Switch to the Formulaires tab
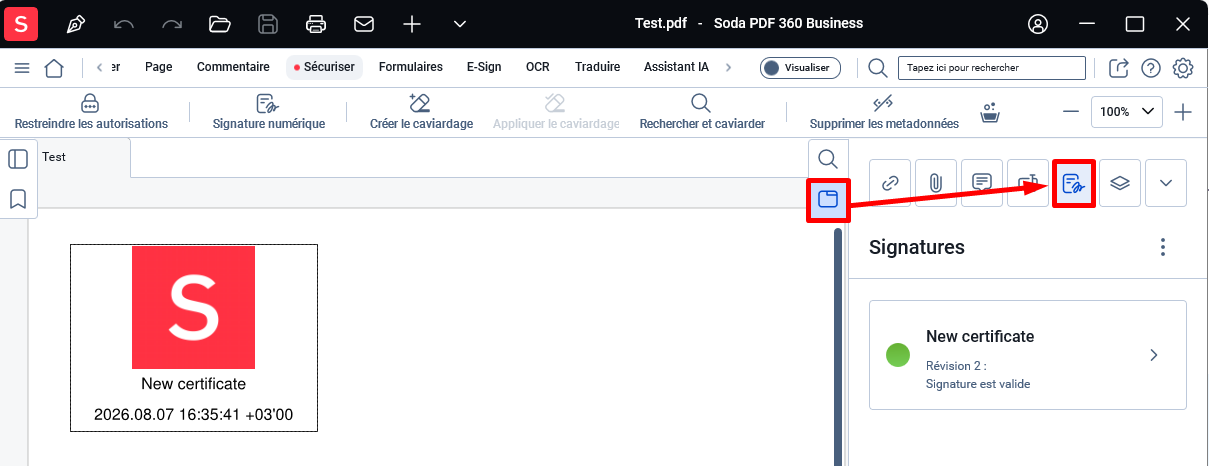The image size is (1209, 466). click(x=411, y=67)
